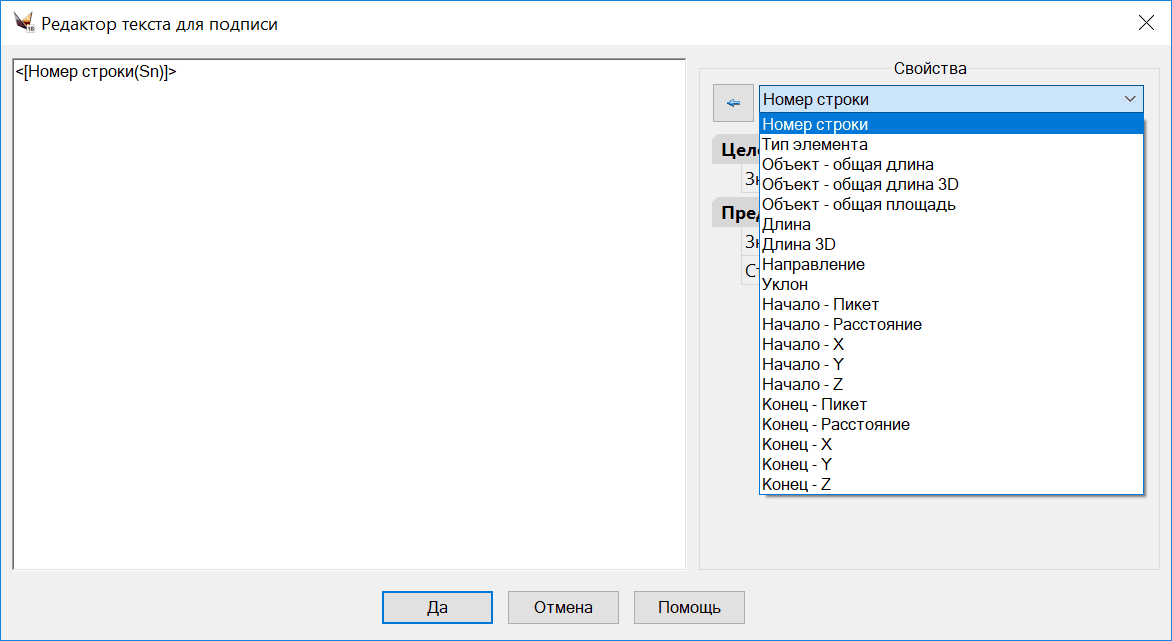Pick Уклон from the property list
Viewport: 1172px width, 641px height.
point(785,285)
